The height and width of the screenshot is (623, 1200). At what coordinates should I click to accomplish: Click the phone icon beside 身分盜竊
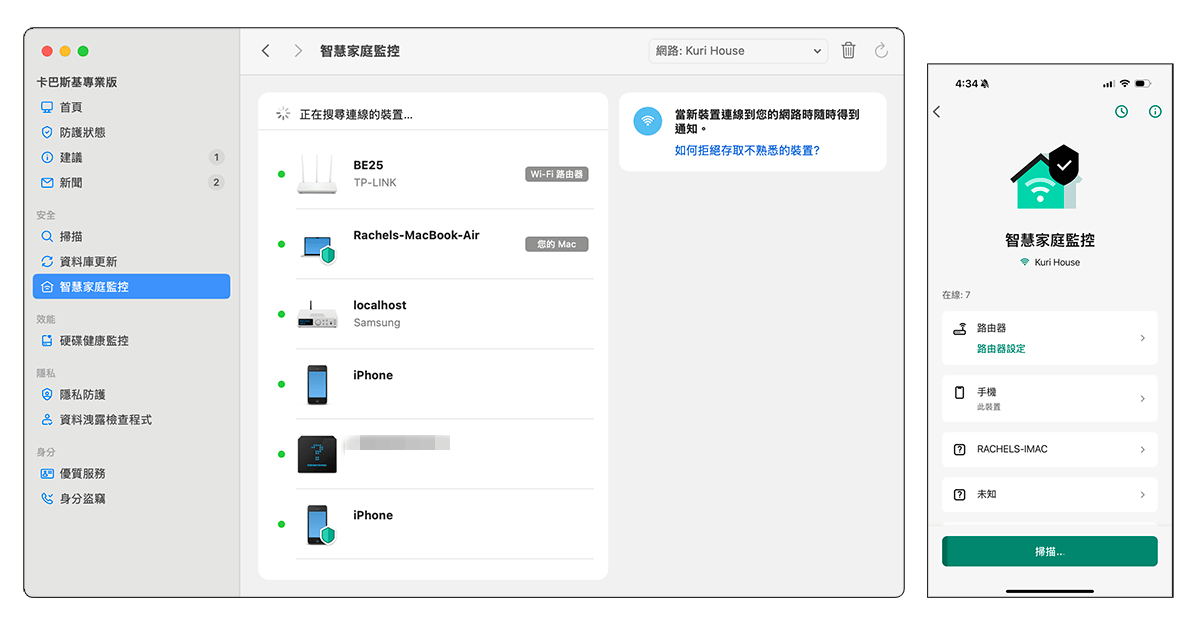click(47, 499)
